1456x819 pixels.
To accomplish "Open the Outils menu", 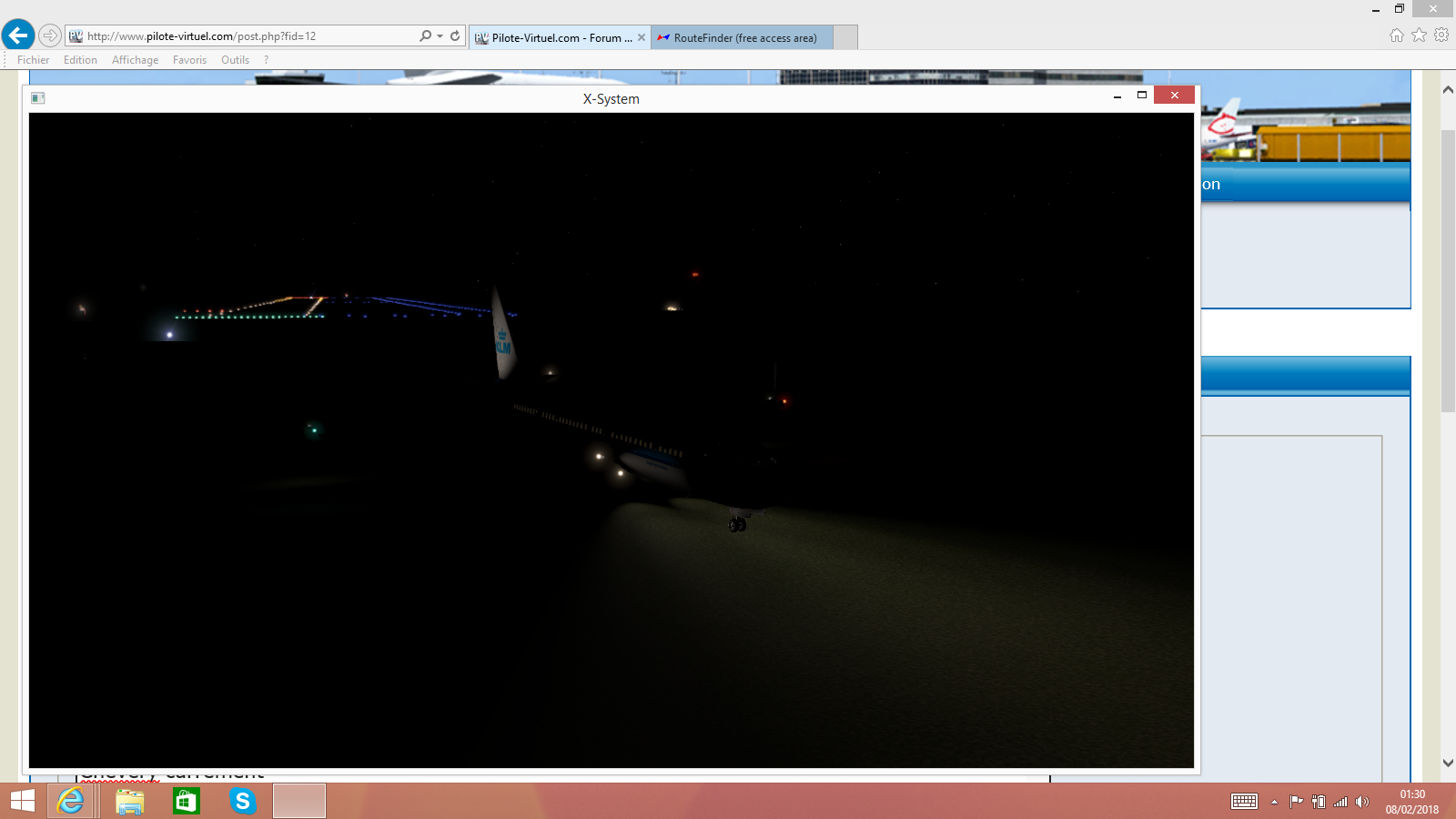I will pos(235,60).
